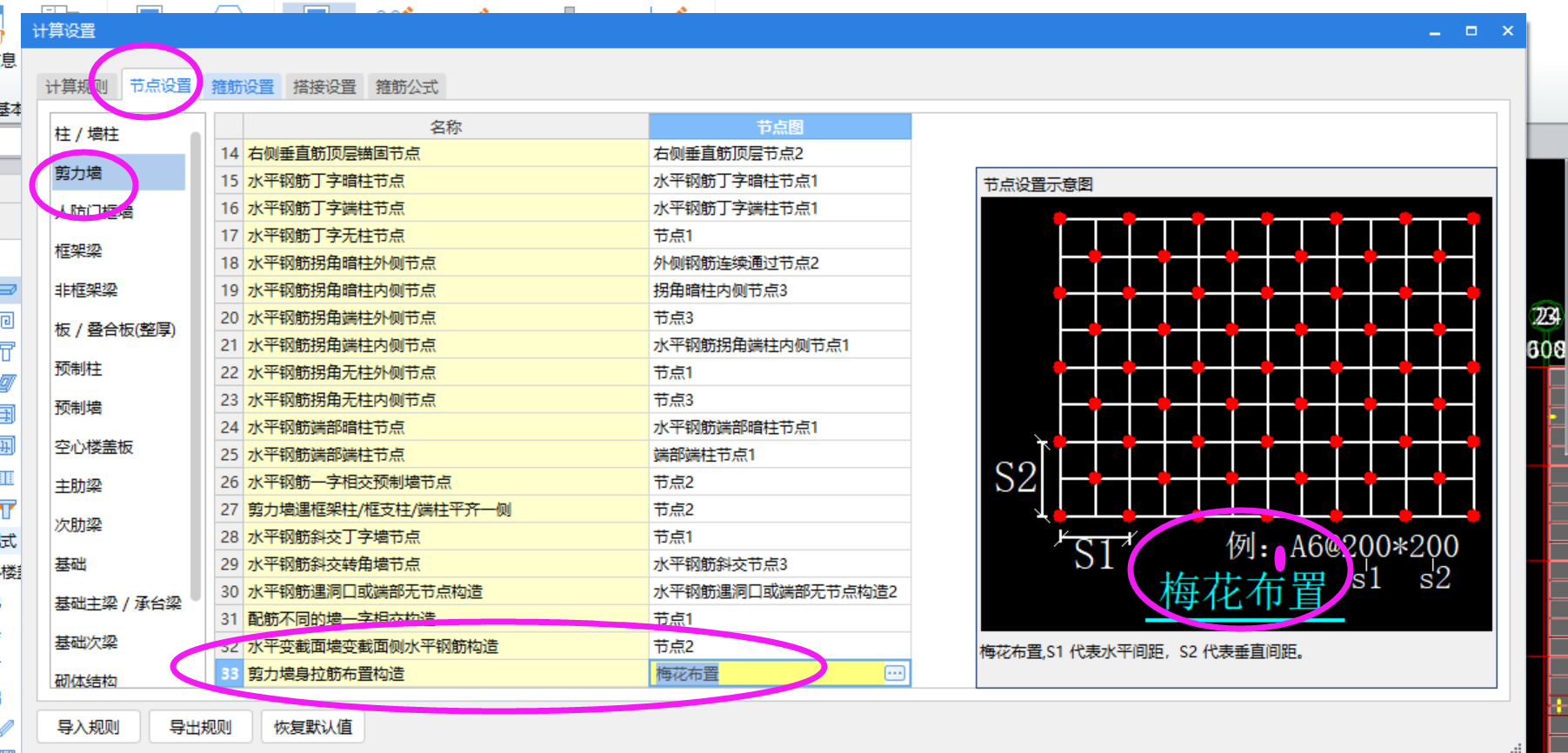Maximize the 计算设置 dialog
This screenshot has height=753, width=1568.
coord(1471,30)
